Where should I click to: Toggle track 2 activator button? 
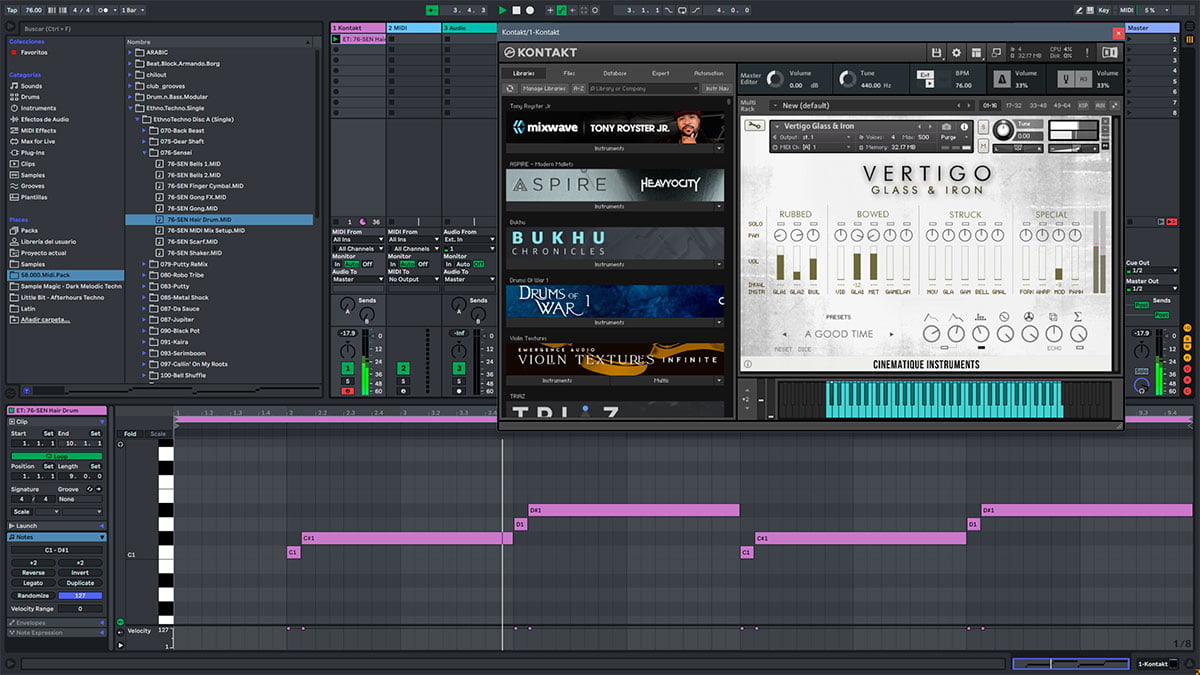click(x=403, y=369)
